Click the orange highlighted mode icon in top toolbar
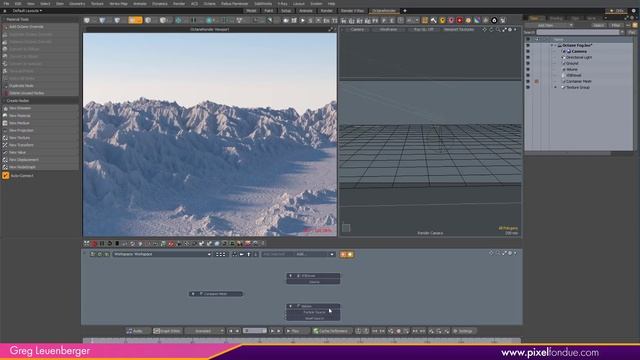Image resolution: width=640 pixels, height=360 pixels. pyautogui.click(x=135, y=20)
